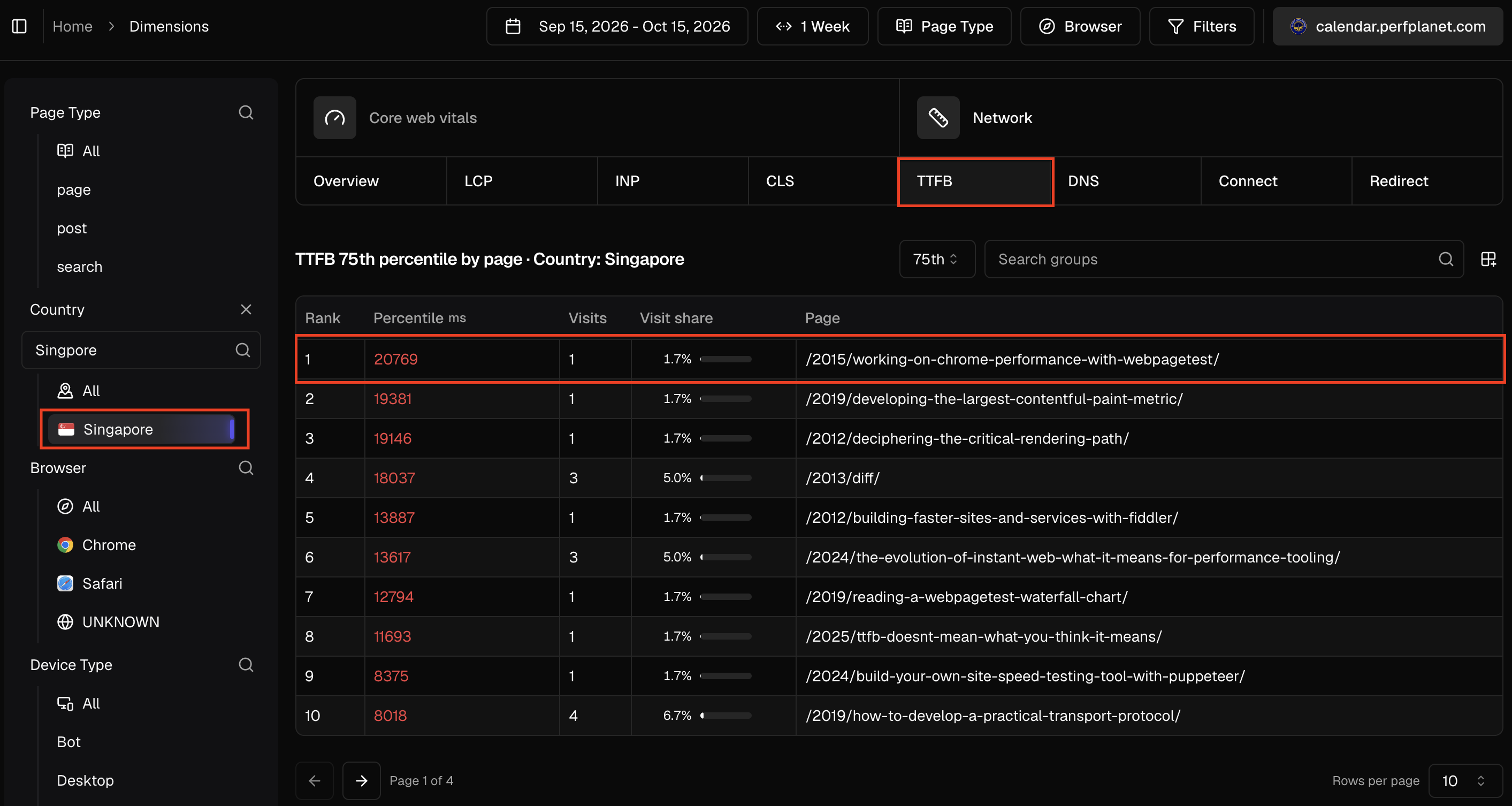Click the previous page arrow button
Image resolution: width=1512 pixels, height=806 pixels.
coord(315,780)
